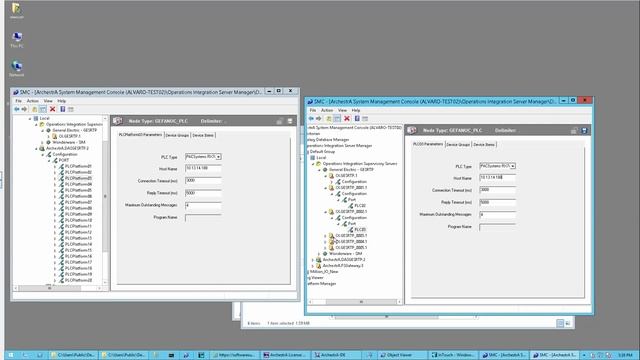Select PLC005 Parameters tab in right window
The height and width of the screenshot is (360, 640).
[428, 144]
